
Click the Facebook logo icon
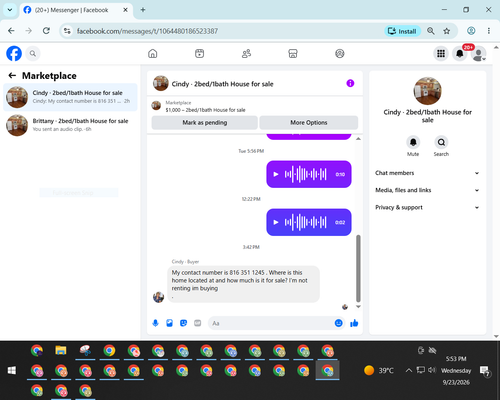[x=14, y=53]
